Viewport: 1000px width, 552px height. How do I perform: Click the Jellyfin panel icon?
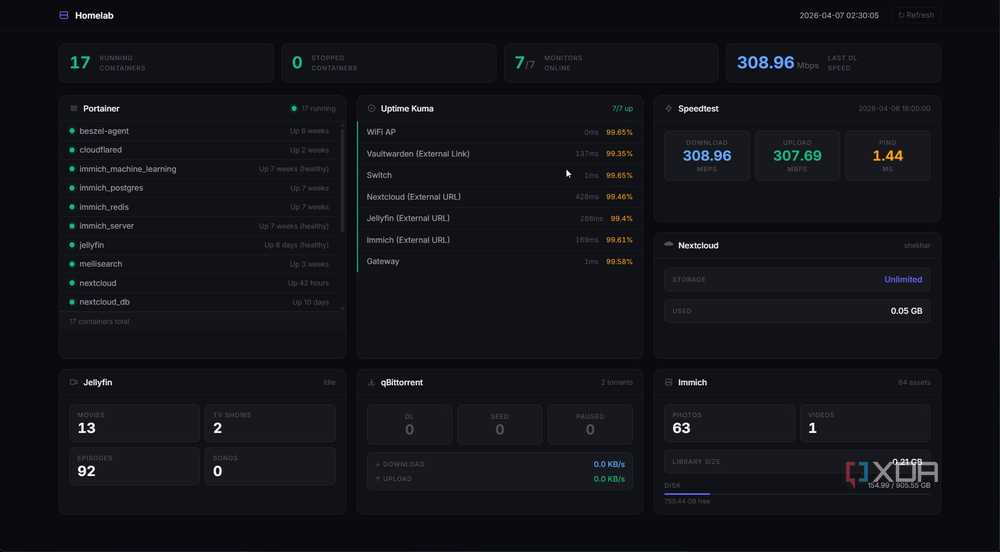tap(73, 382)
